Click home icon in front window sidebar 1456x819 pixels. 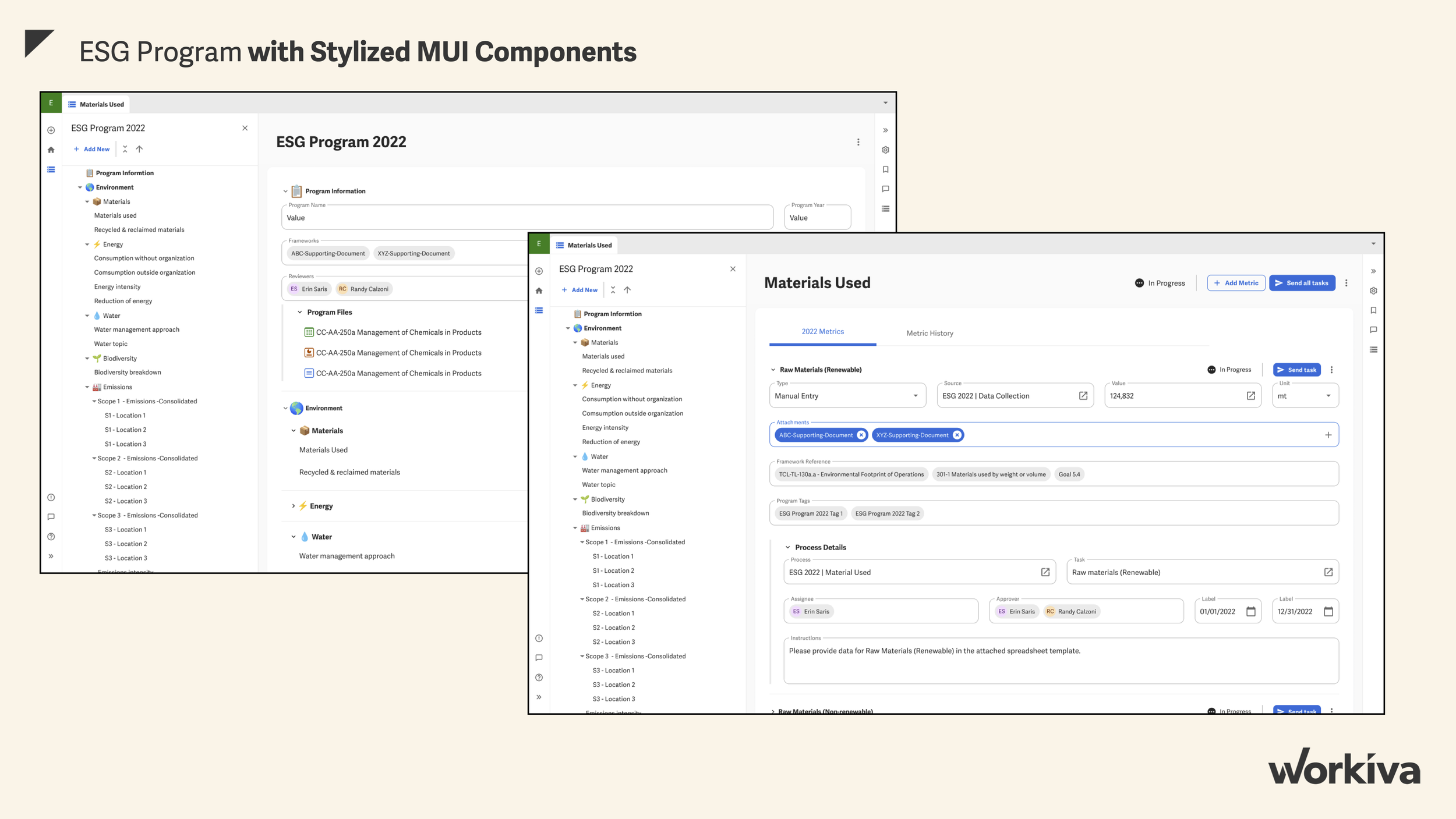[x=539, y=290]
